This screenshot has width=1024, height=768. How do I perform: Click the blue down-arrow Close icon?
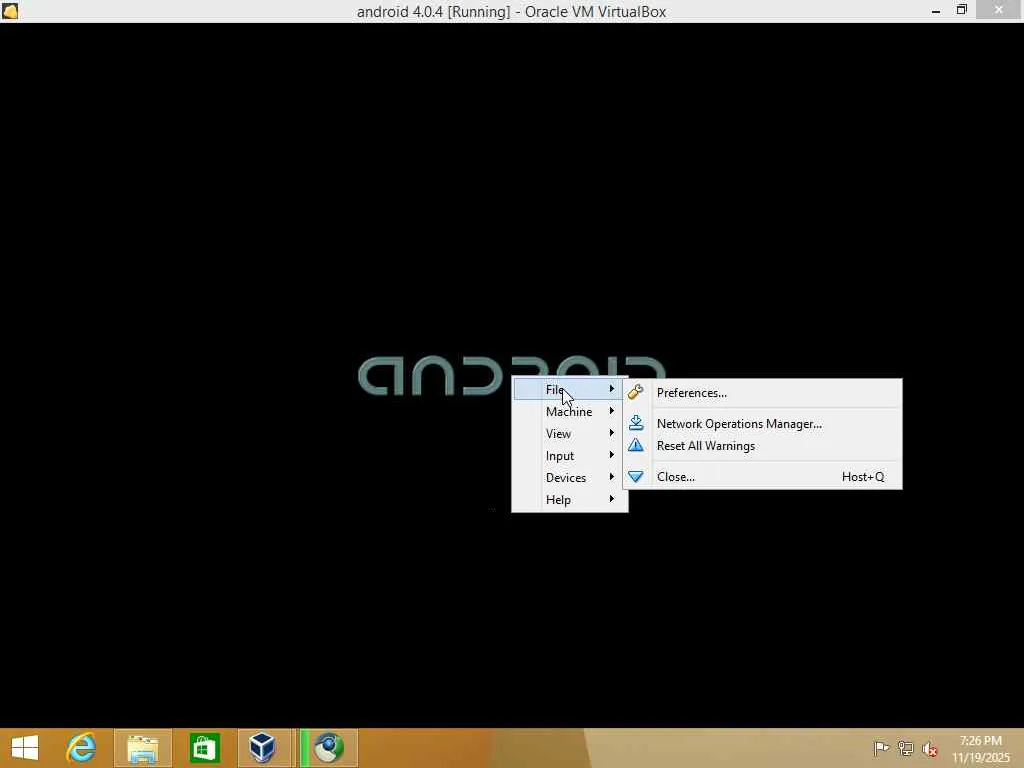point(635,477)
